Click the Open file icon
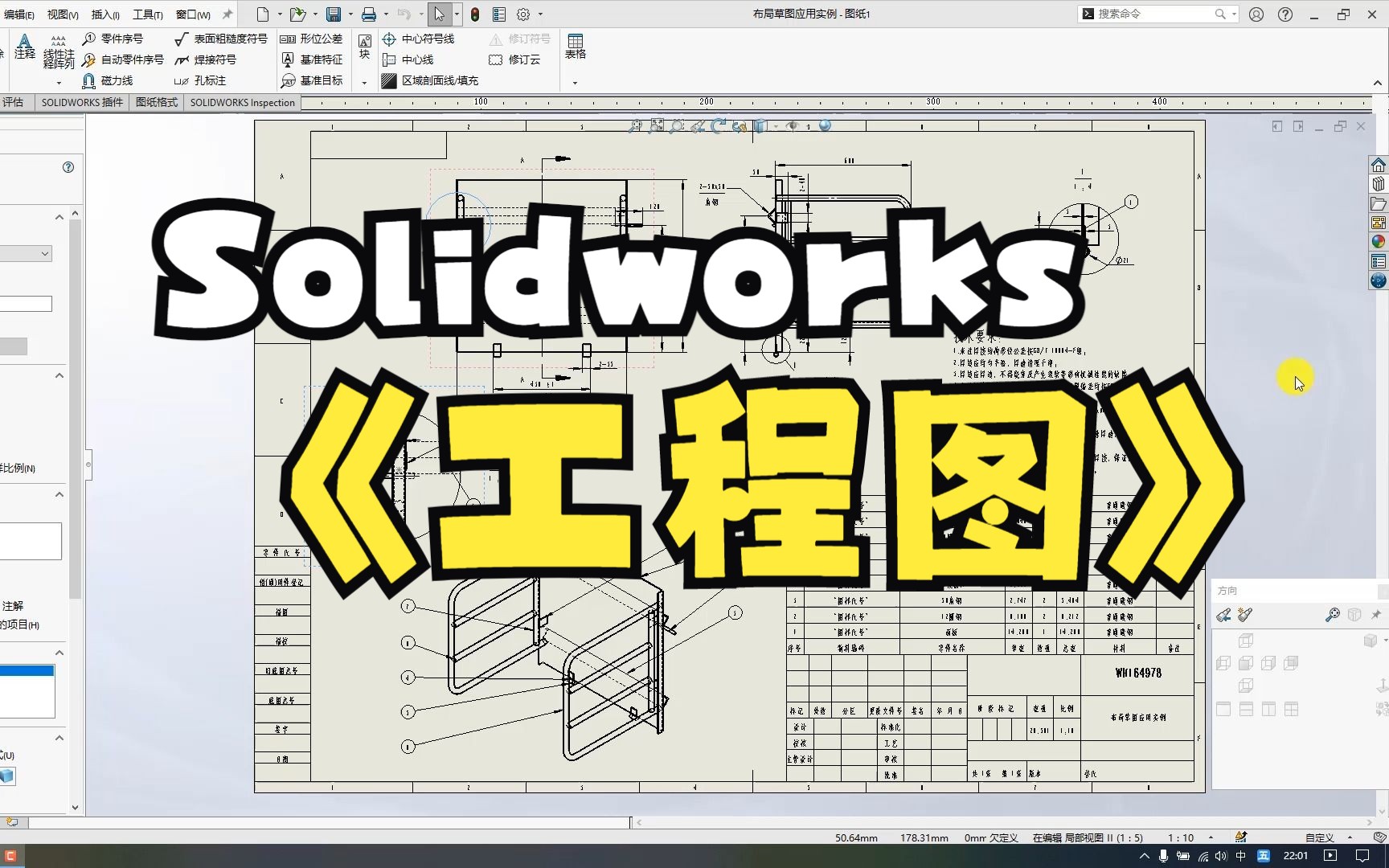Viewport: 1389px width, 868px height. tap(297, 14)
